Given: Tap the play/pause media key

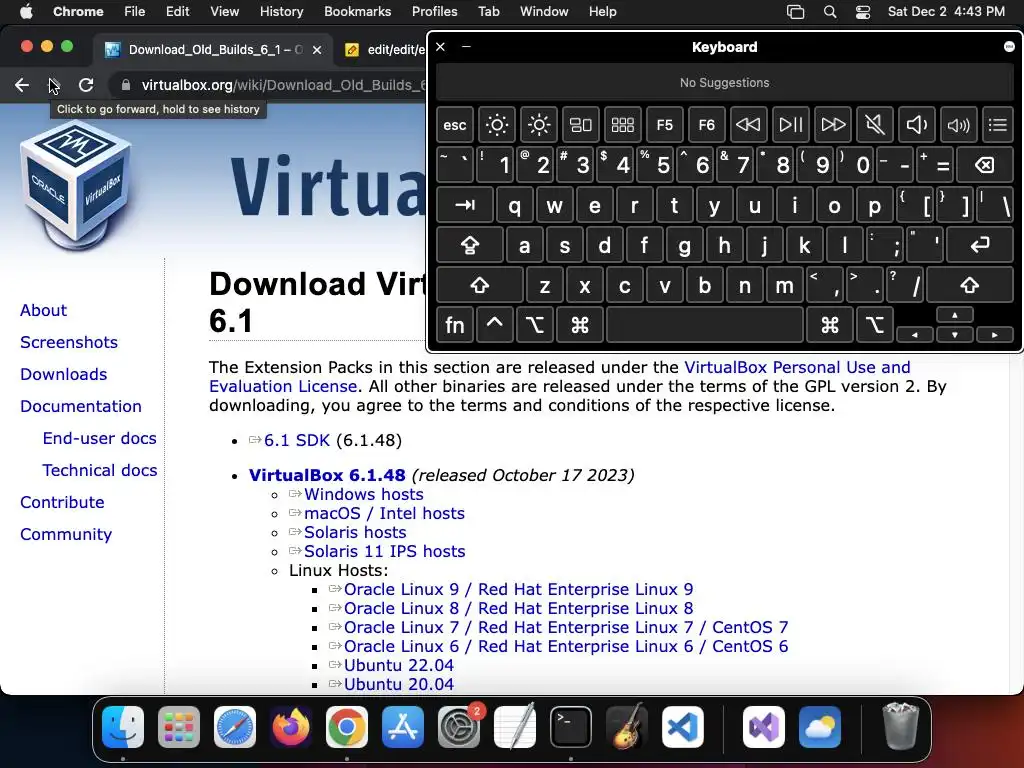Looking at the screenshot, I should [790, 125].
